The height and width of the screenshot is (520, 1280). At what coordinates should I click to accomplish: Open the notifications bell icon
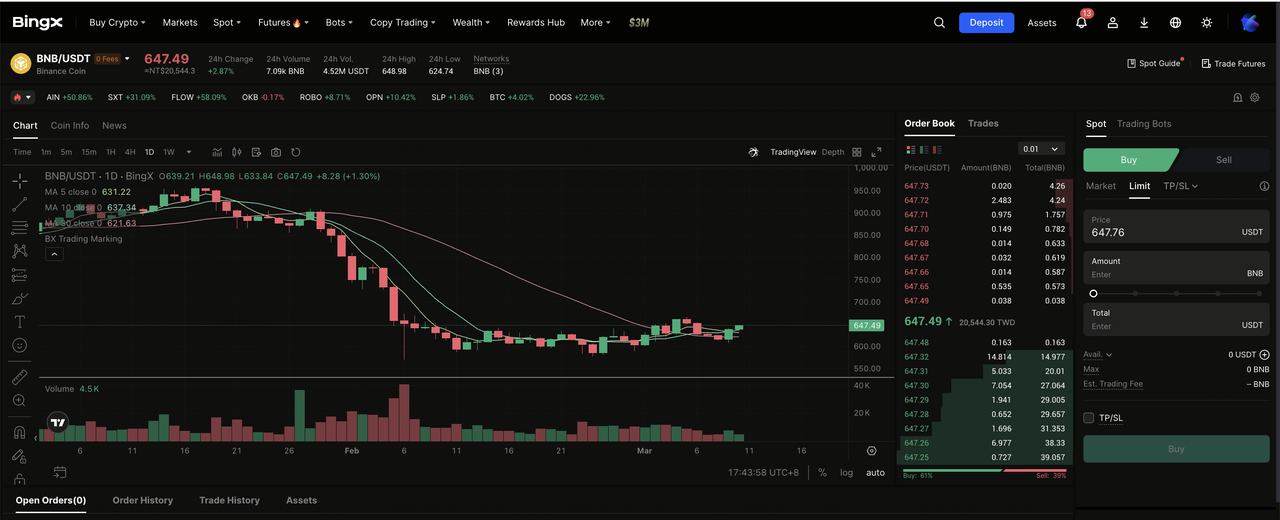pos(1081,23)
